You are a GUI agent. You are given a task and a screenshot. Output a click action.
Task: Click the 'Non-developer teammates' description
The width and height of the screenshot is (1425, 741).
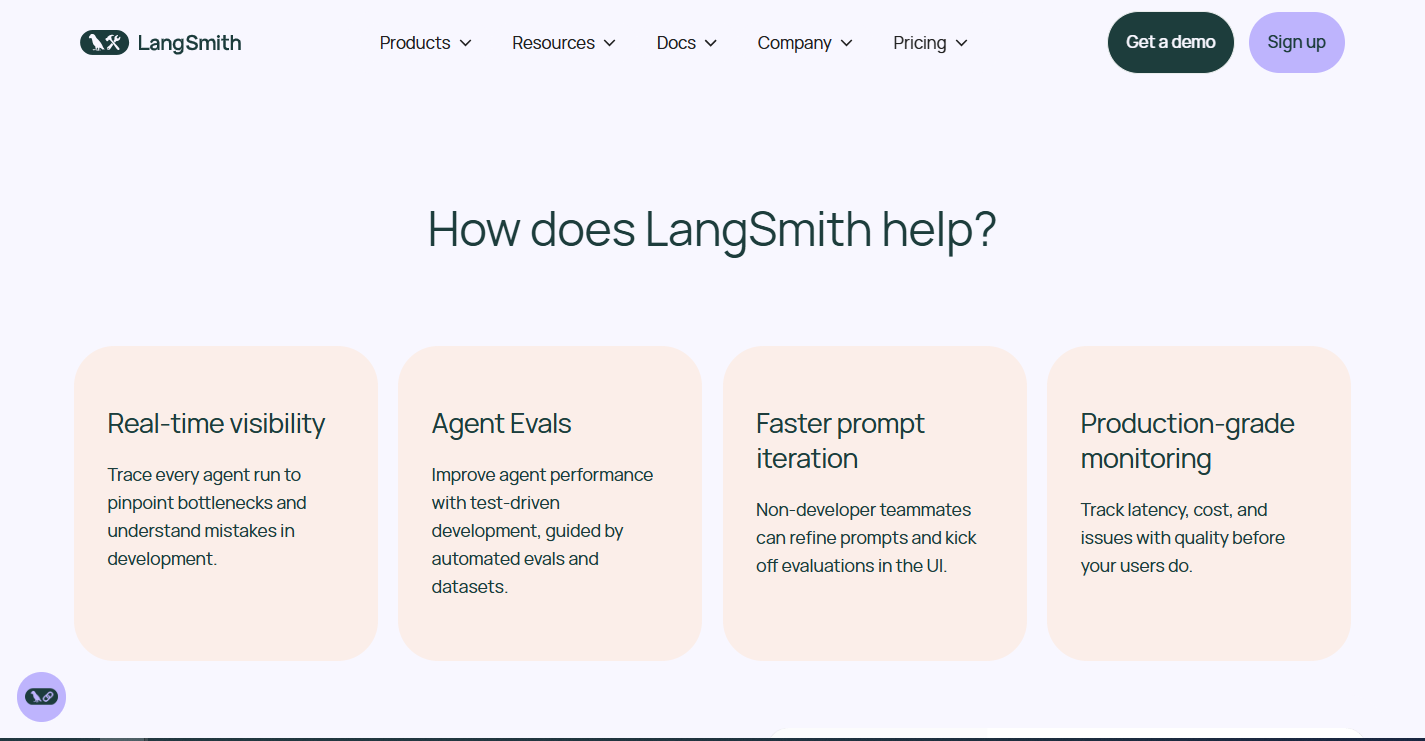866,538
